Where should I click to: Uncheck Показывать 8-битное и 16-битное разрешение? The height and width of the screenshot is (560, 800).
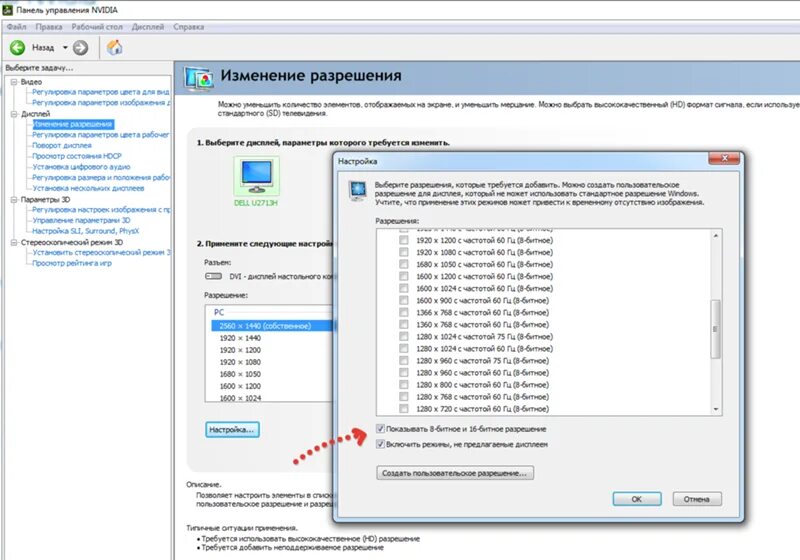pos(380,428)
